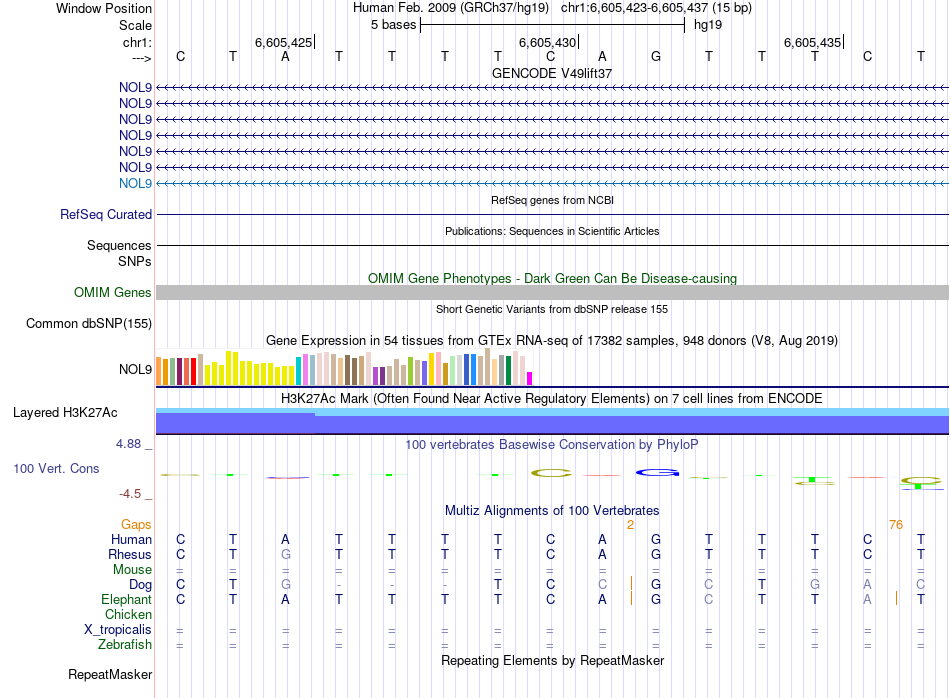Click the magenta bar in the GTEx chart
This screenshot has height=698, width=950.
530,379
